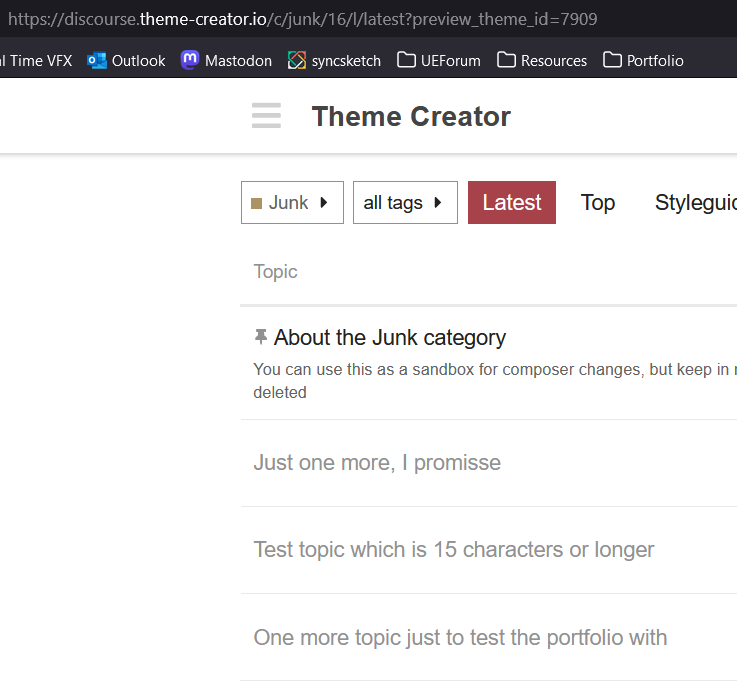Switch to the Top tab

pos(597,203)
